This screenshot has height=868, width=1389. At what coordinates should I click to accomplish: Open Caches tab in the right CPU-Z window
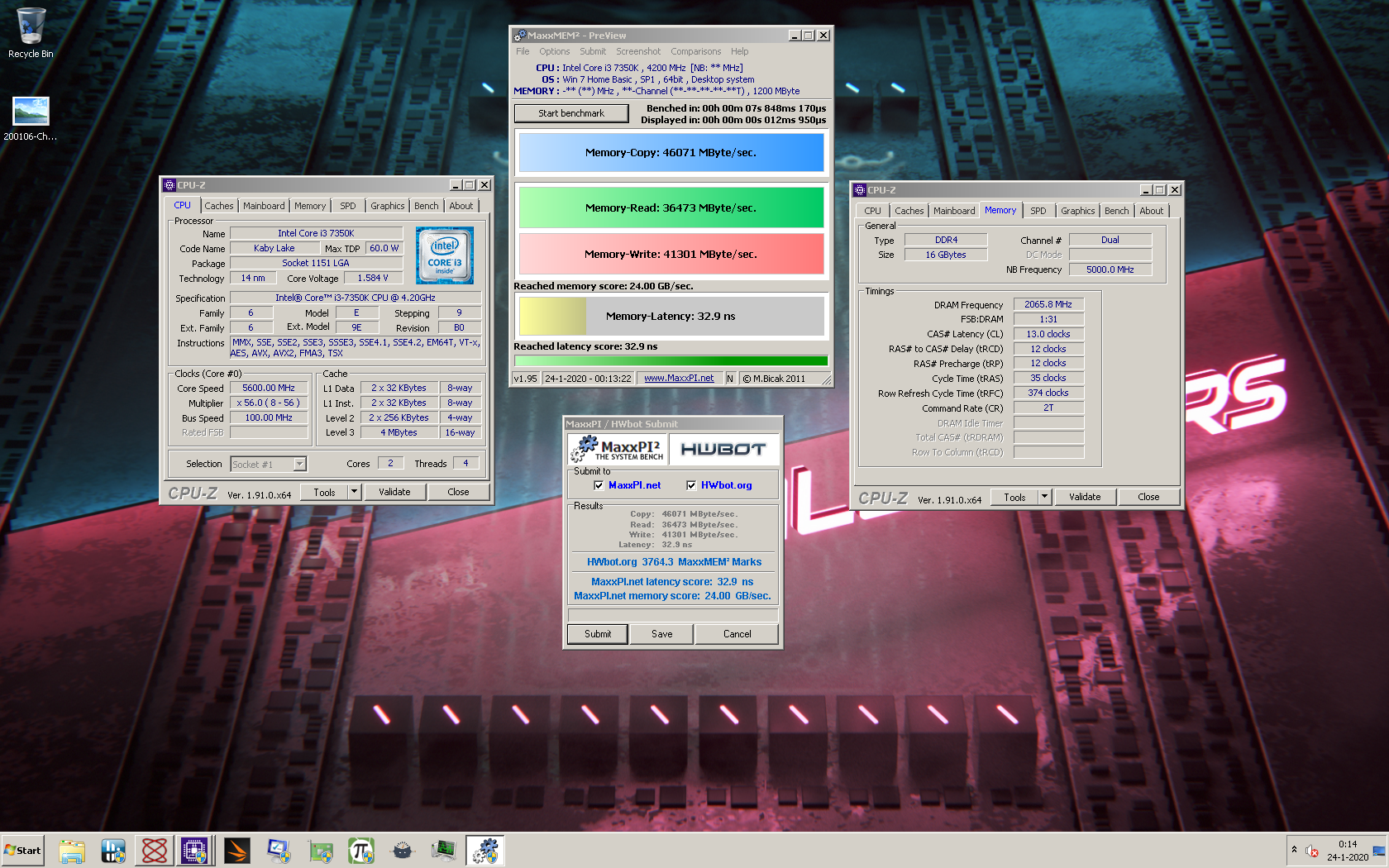(x=909, y=211)
